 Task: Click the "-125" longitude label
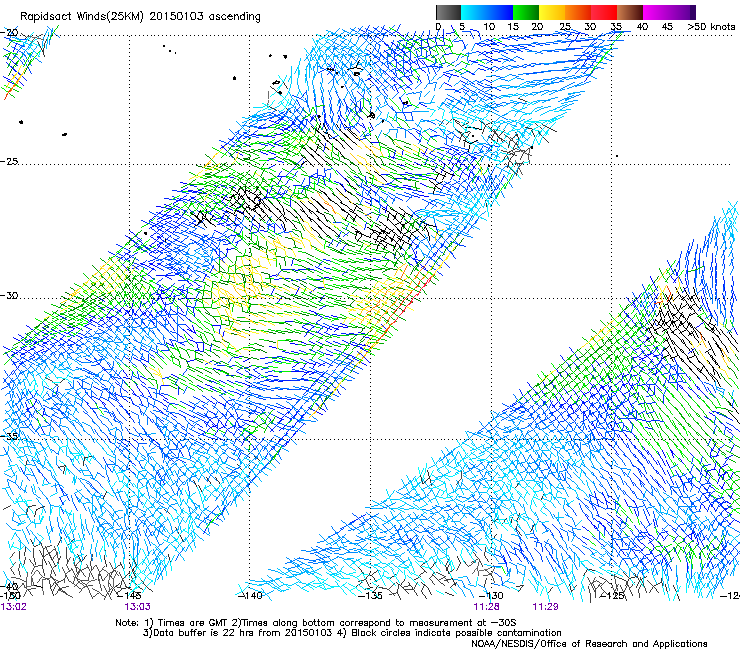(x=613, y=595)
